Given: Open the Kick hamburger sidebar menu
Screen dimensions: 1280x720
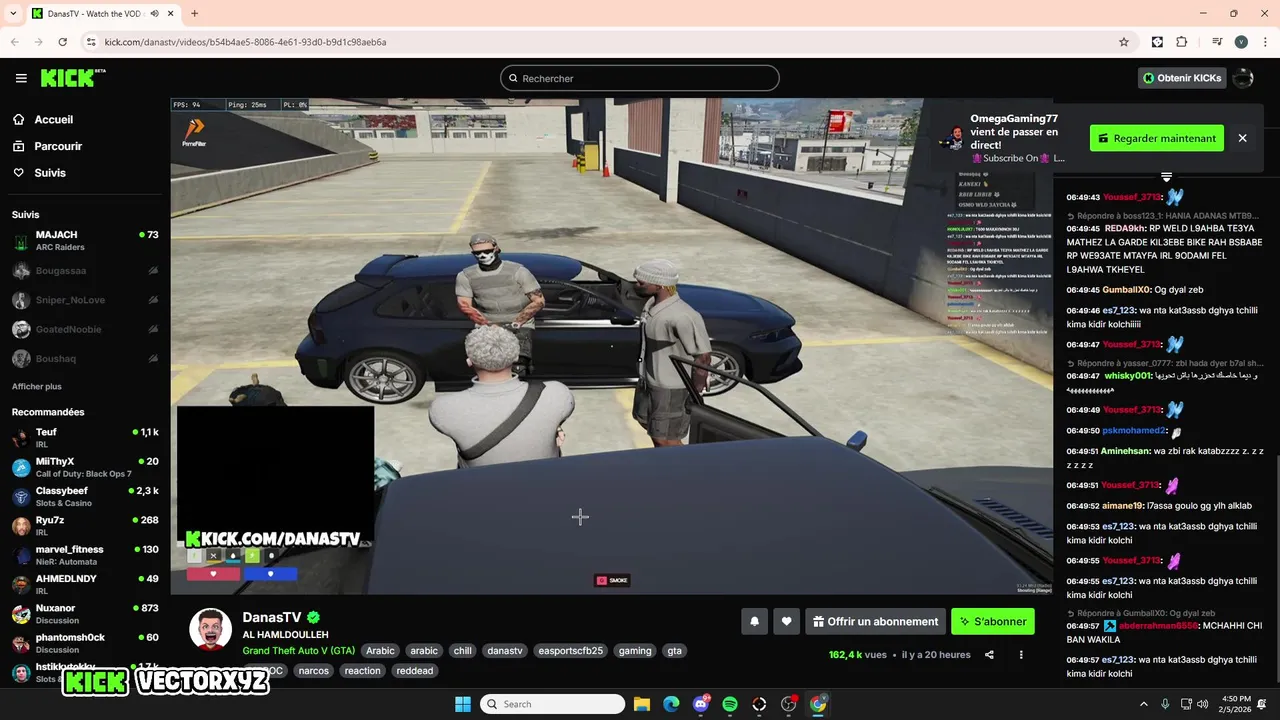Looking at the screenshot, I should click(21, 78).
